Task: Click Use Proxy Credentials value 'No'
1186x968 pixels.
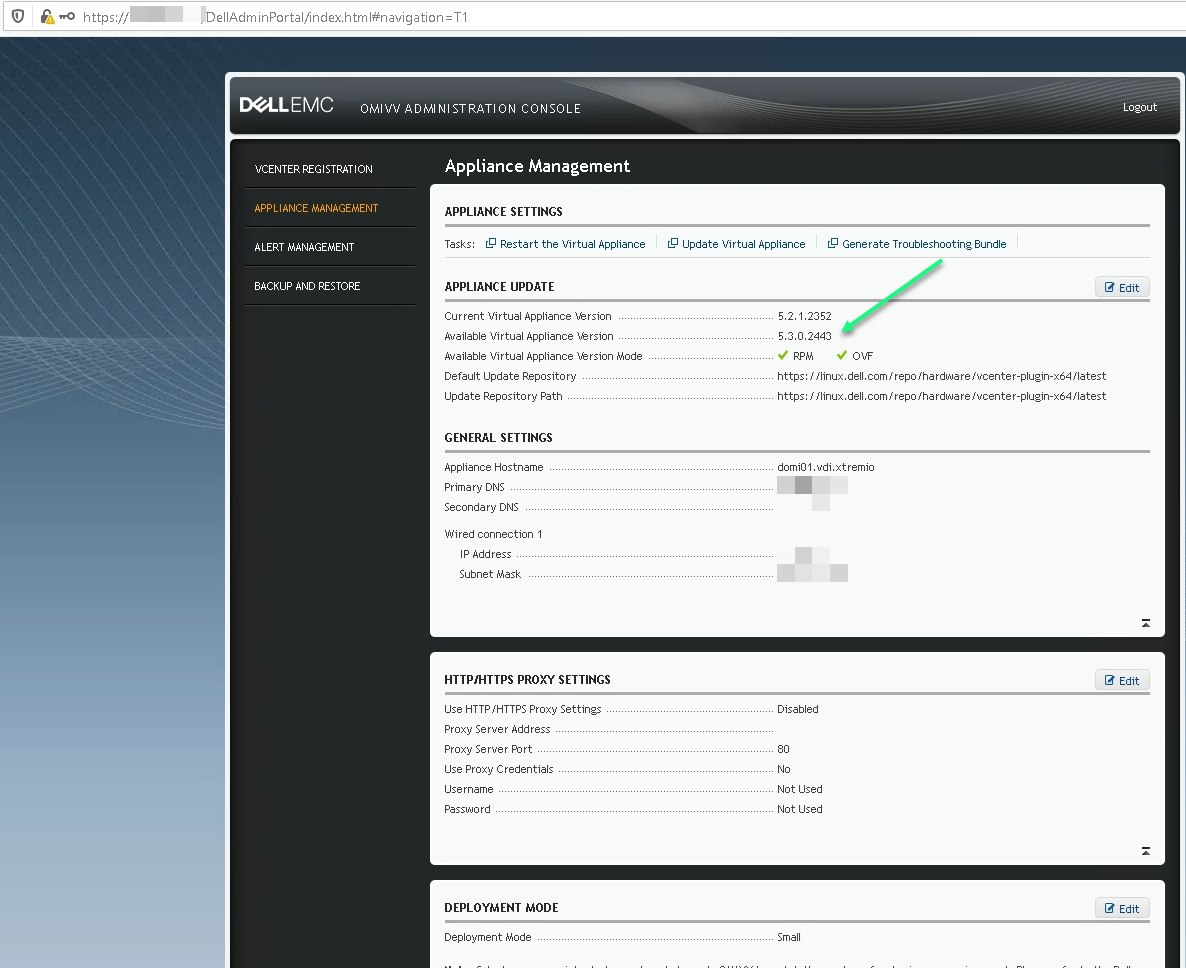Action: [784, 769]
